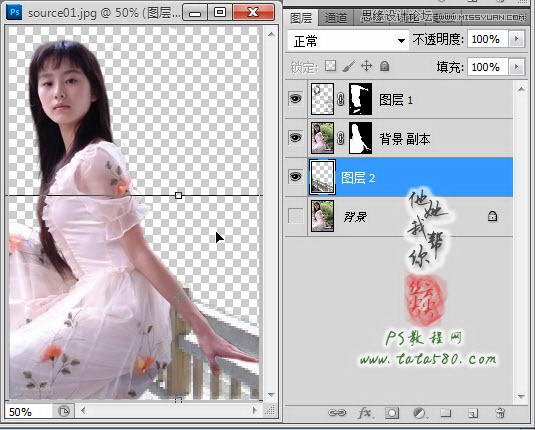Maximize the source01.jpg document window
The height and width of the screenshot is (430, 535).
coord(220,13)
